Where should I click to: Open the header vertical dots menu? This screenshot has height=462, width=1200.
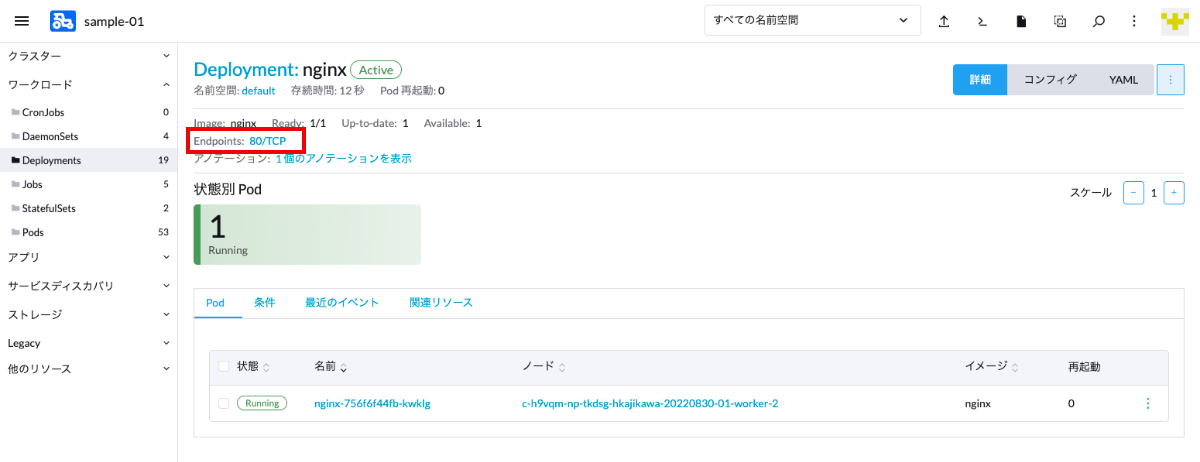pos(1134,21)
